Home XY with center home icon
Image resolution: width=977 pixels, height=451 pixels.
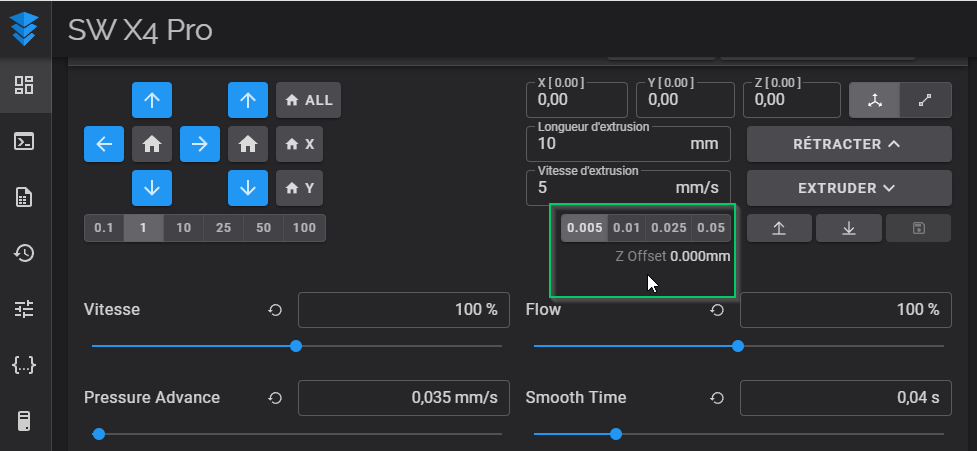[x=152, y=144]
